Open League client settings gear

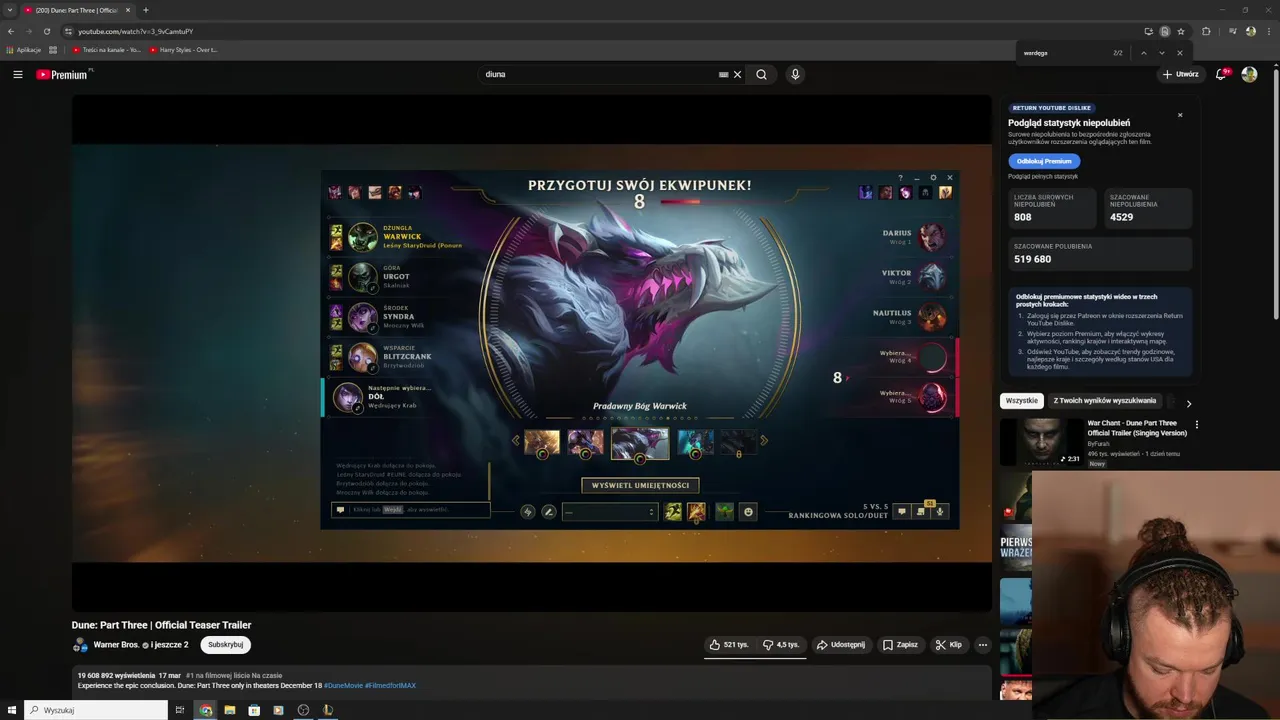[933, 178]
